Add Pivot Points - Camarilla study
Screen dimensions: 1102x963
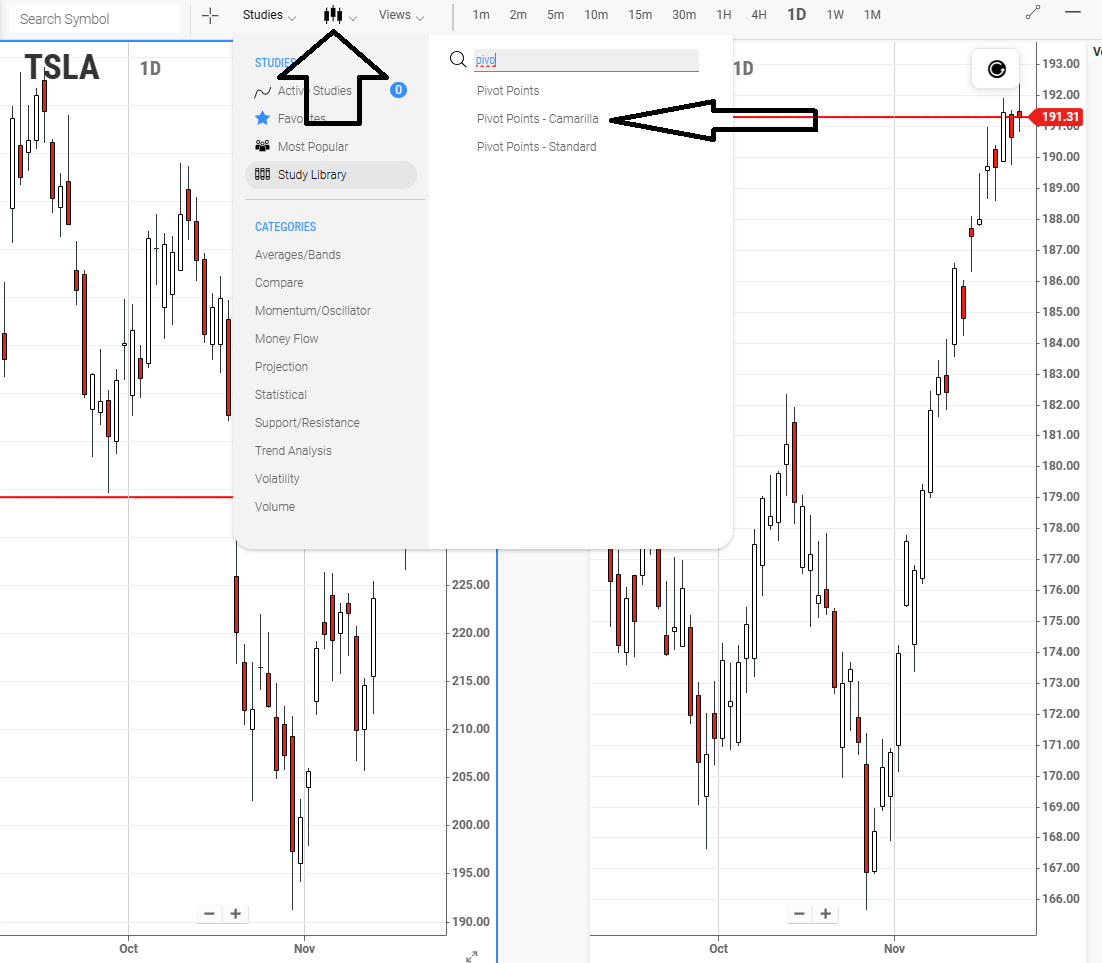[538, 119]
